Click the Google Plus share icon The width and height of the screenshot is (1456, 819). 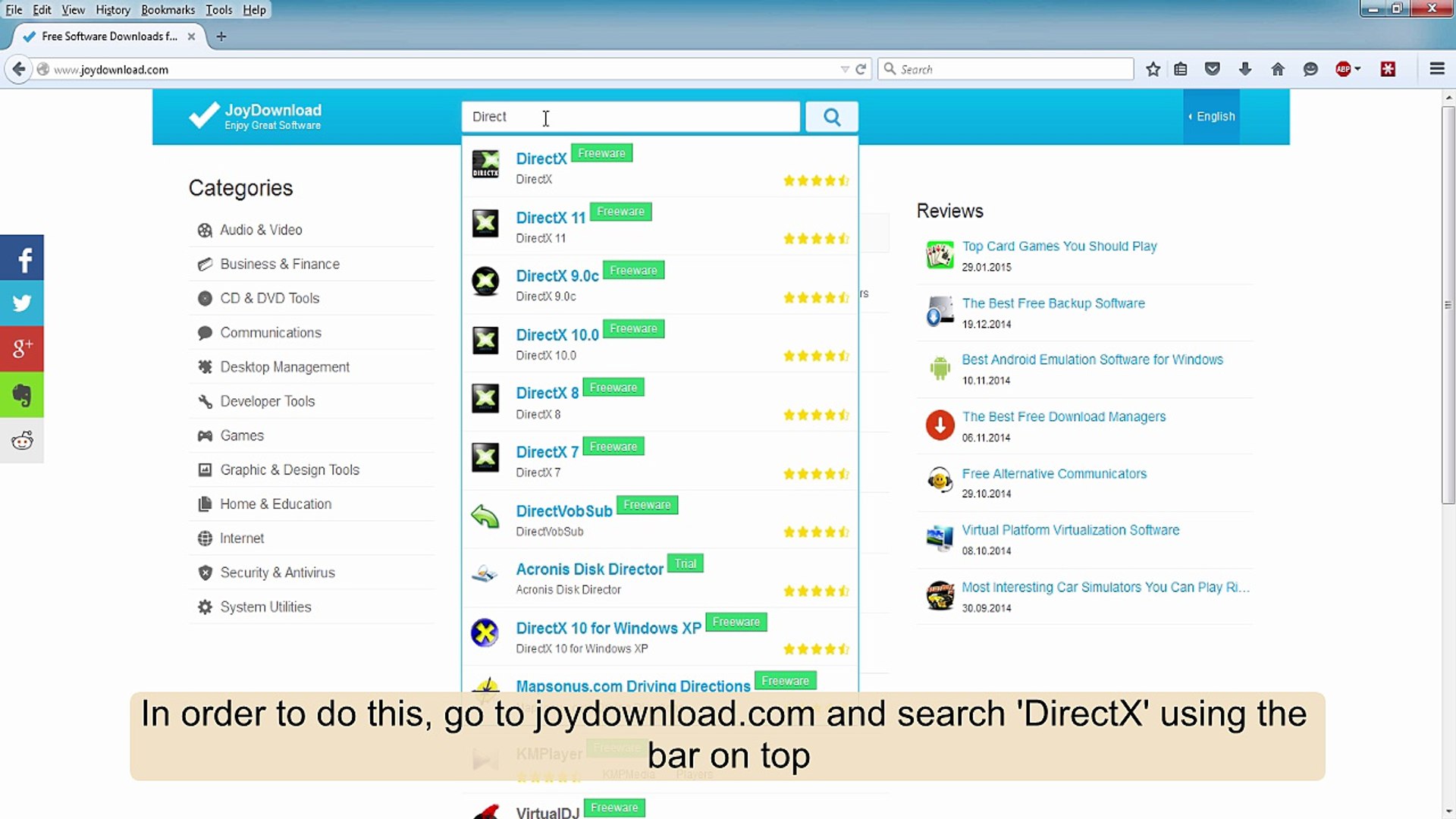tap(22, 349)
